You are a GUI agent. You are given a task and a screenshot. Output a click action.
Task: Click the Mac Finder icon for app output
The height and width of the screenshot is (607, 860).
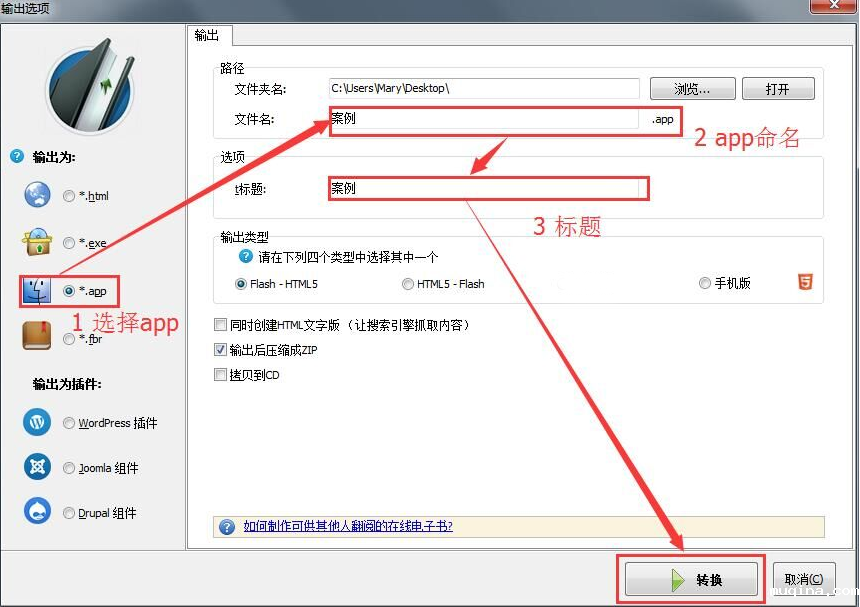[x=37, y=291]
